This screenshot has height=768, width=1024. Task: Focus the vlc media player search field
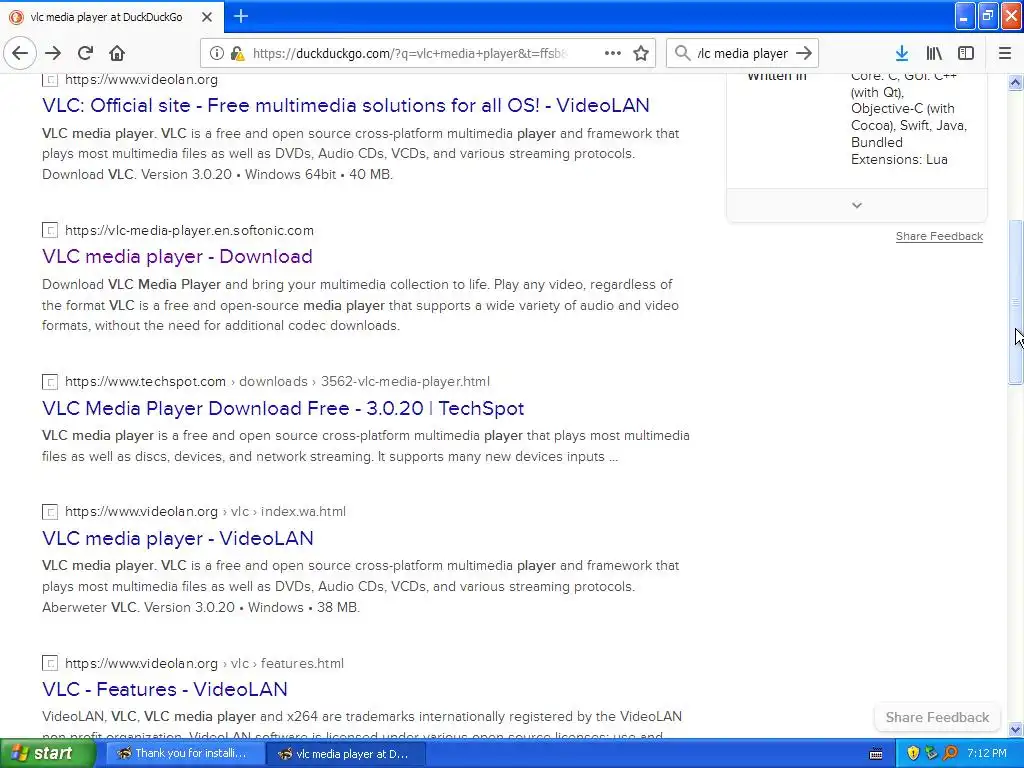point(743,54)
